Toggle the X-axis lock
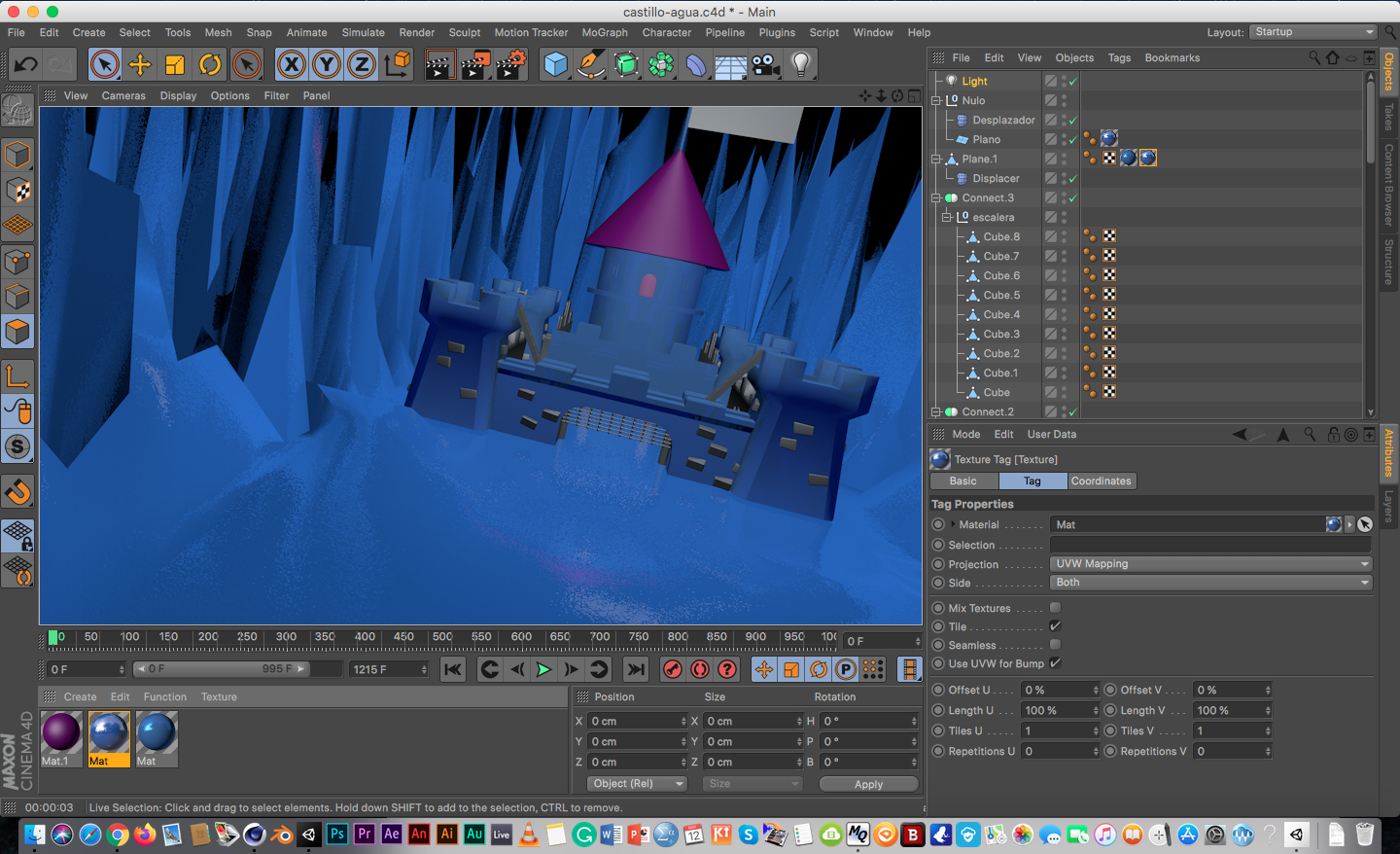 pyautogui.click(x=291, y=65)
